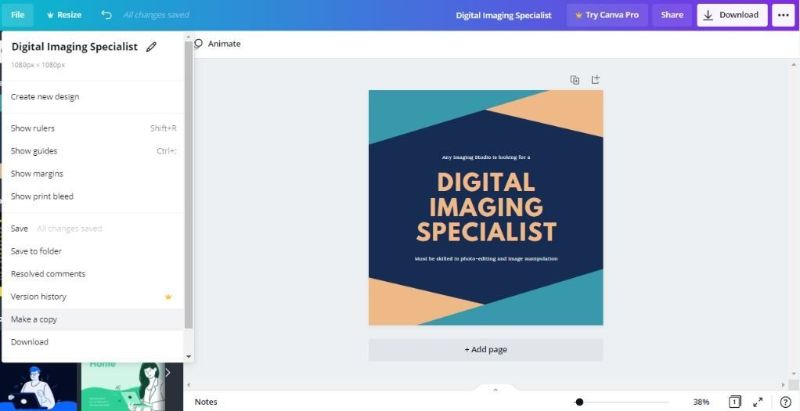Choose Version history in File menu
800x411 pixels.
click(x=39, y=296)
